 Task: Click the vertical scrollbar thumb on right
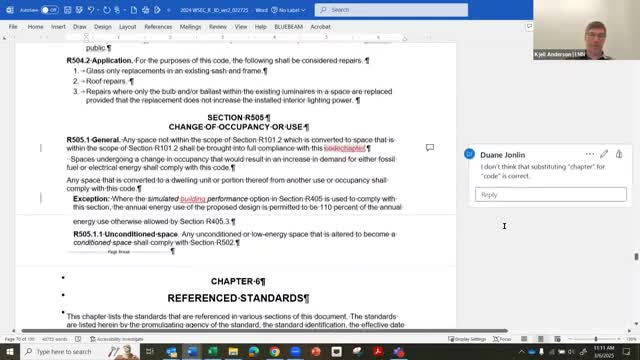coord(636,257)
